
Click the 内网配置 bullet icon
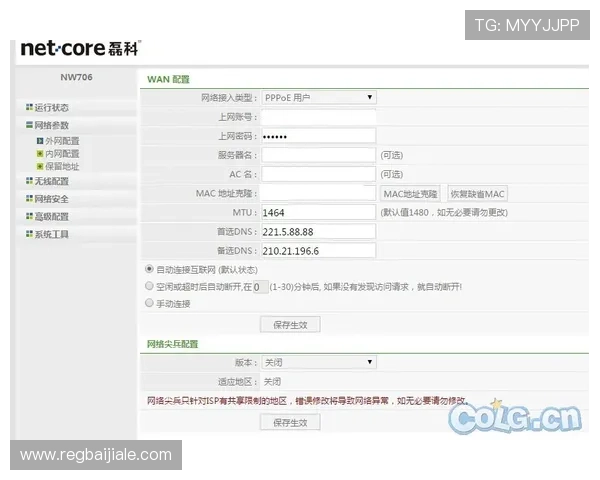40,153
